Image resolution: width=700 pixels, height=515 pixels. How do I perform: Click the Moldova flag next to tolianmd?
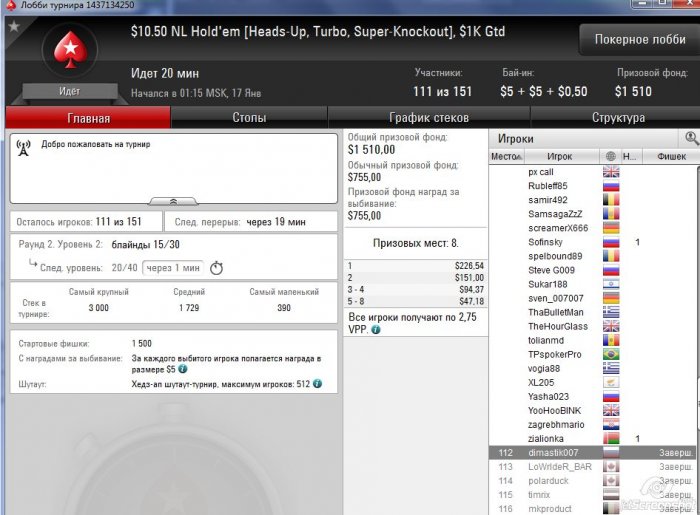(x=611, y=341)
